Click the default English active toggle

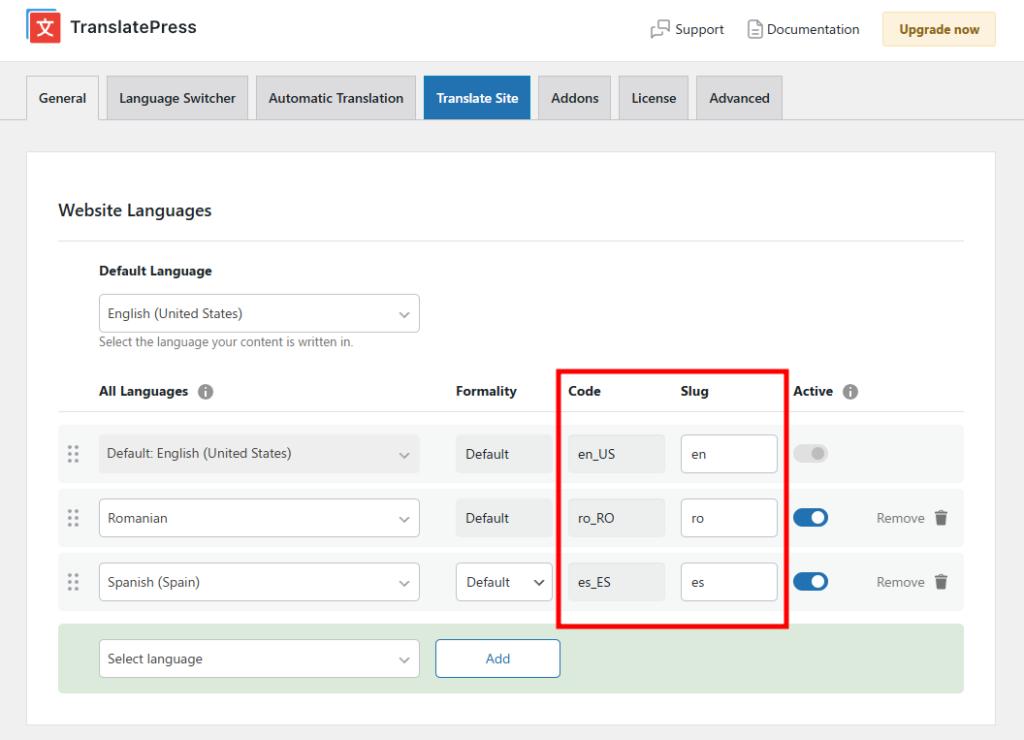(x=810, y=454)
